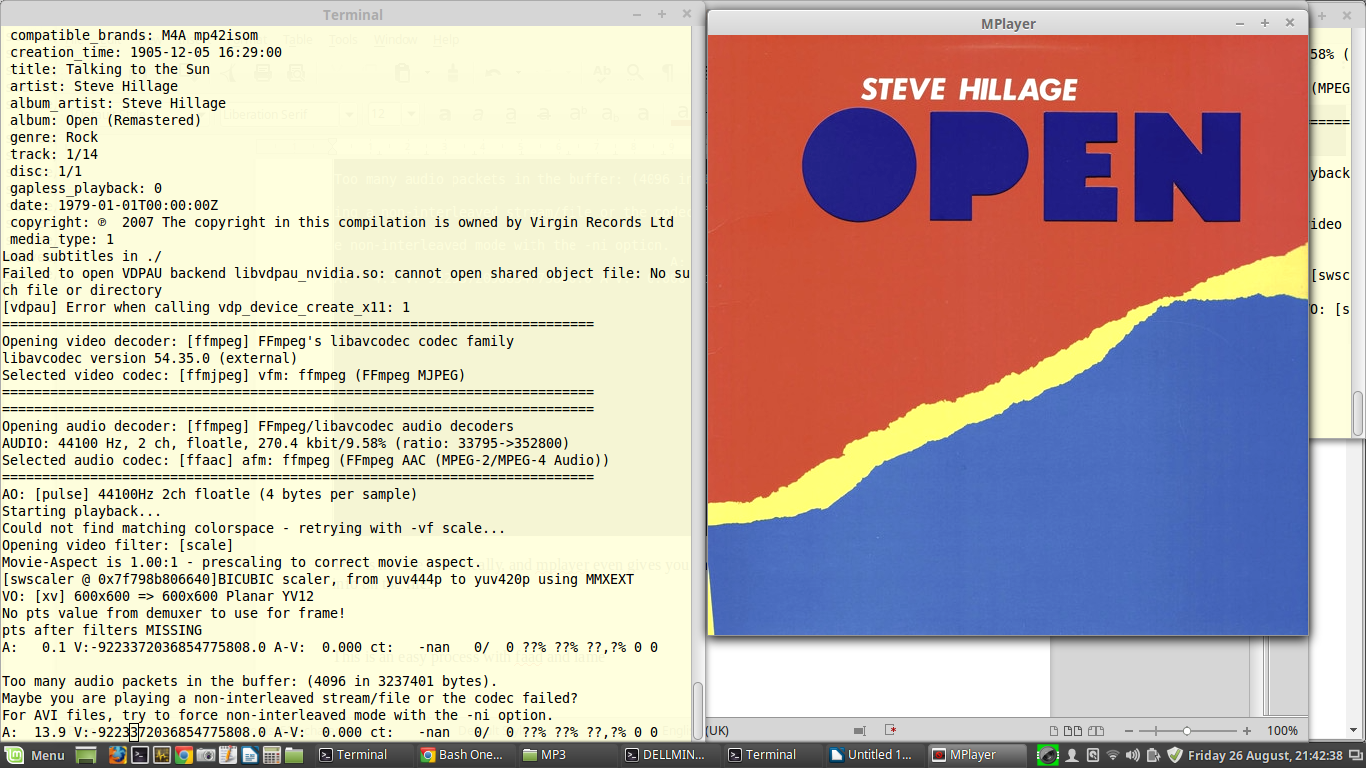Select the book view layout
The width and height of the screenshot is (1366, 768).
tap(1096, 731)
